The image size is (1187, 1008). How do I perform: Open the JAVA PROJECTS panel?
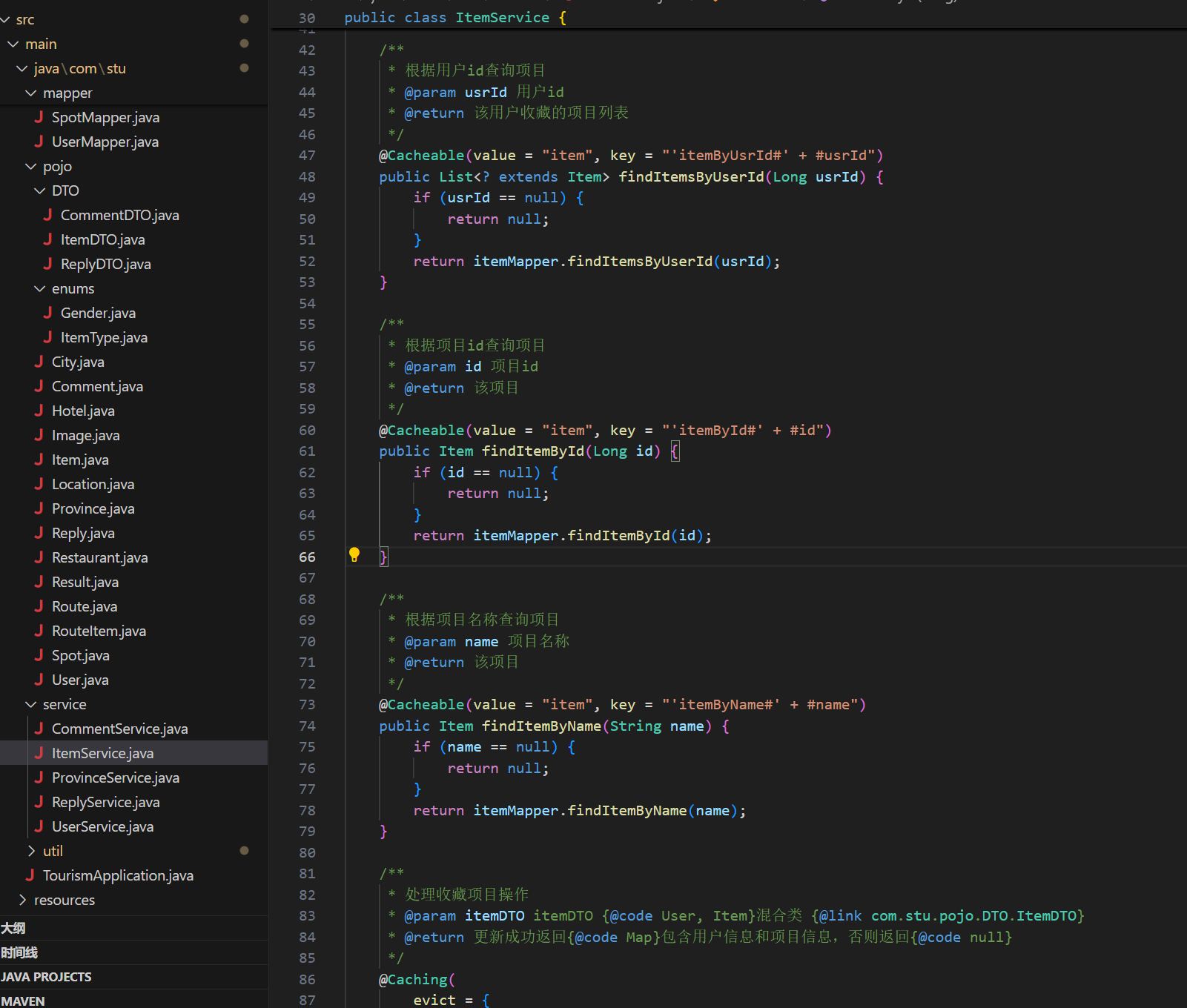coord(46,977)
